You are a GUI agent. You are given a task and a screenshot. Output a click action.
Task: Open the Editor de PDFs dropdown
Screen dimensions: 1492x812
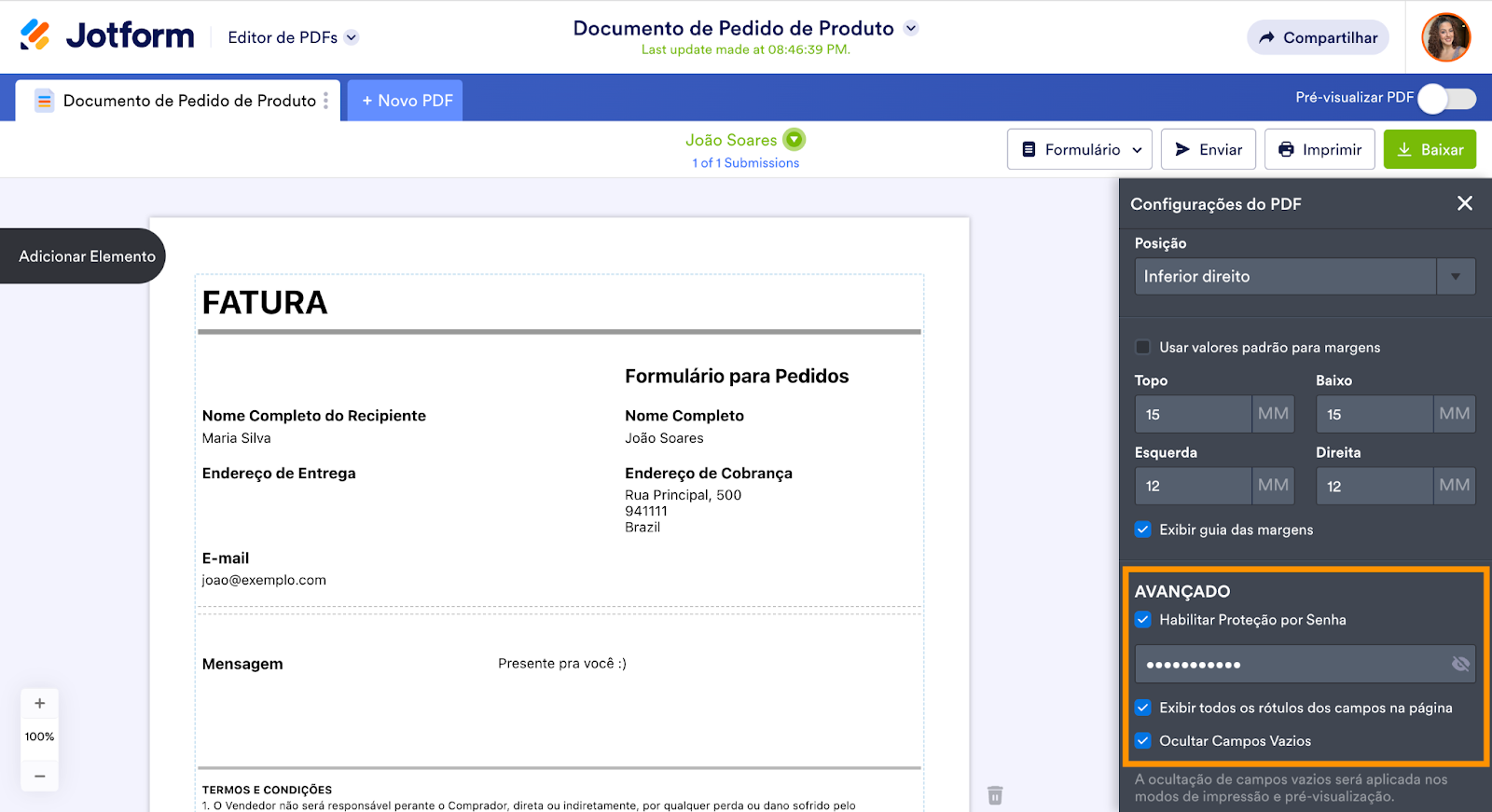pyautogui.click(x=293, y=37)
